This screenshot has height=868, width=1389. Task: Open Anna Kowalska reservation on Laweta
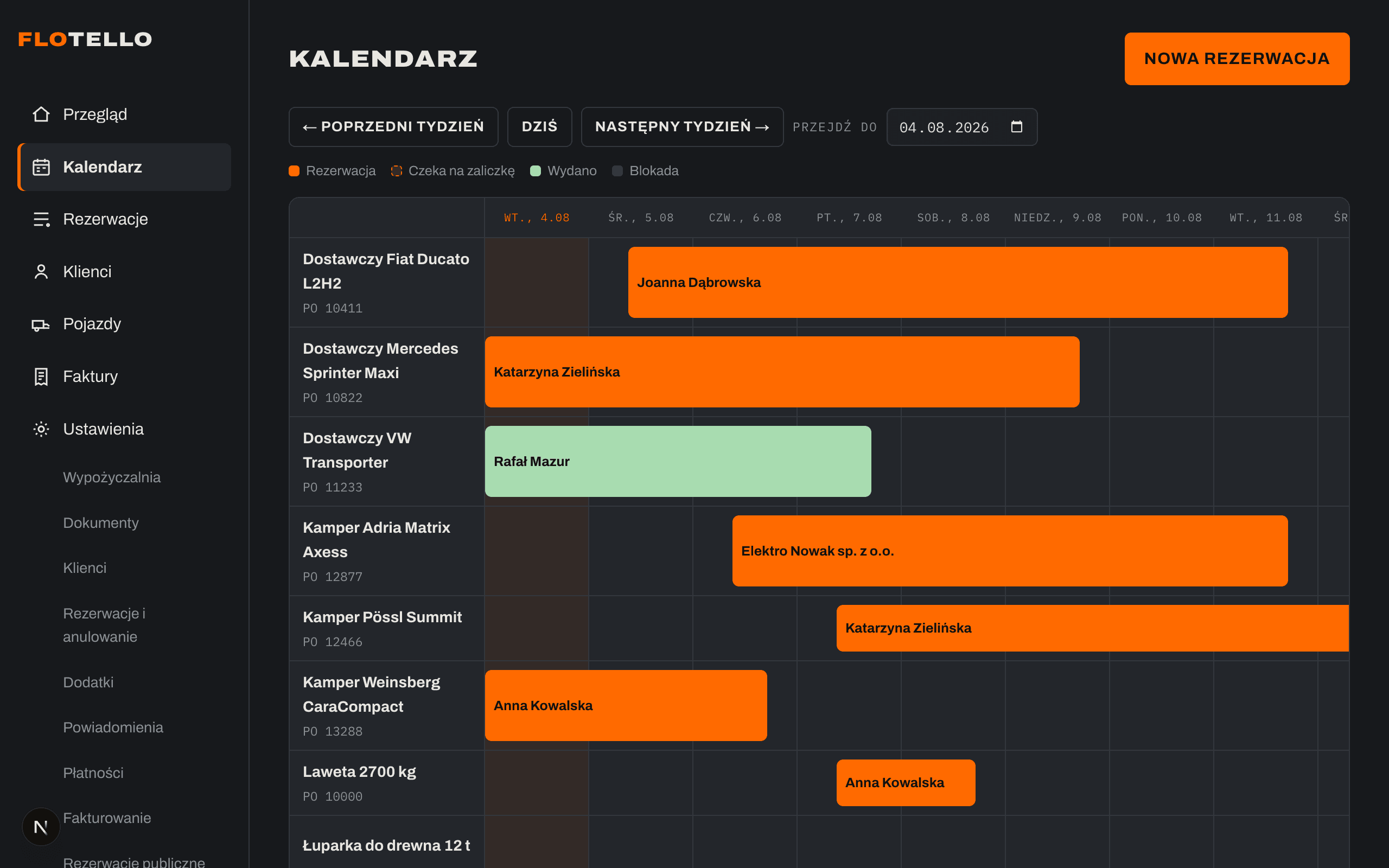(906, 783)
